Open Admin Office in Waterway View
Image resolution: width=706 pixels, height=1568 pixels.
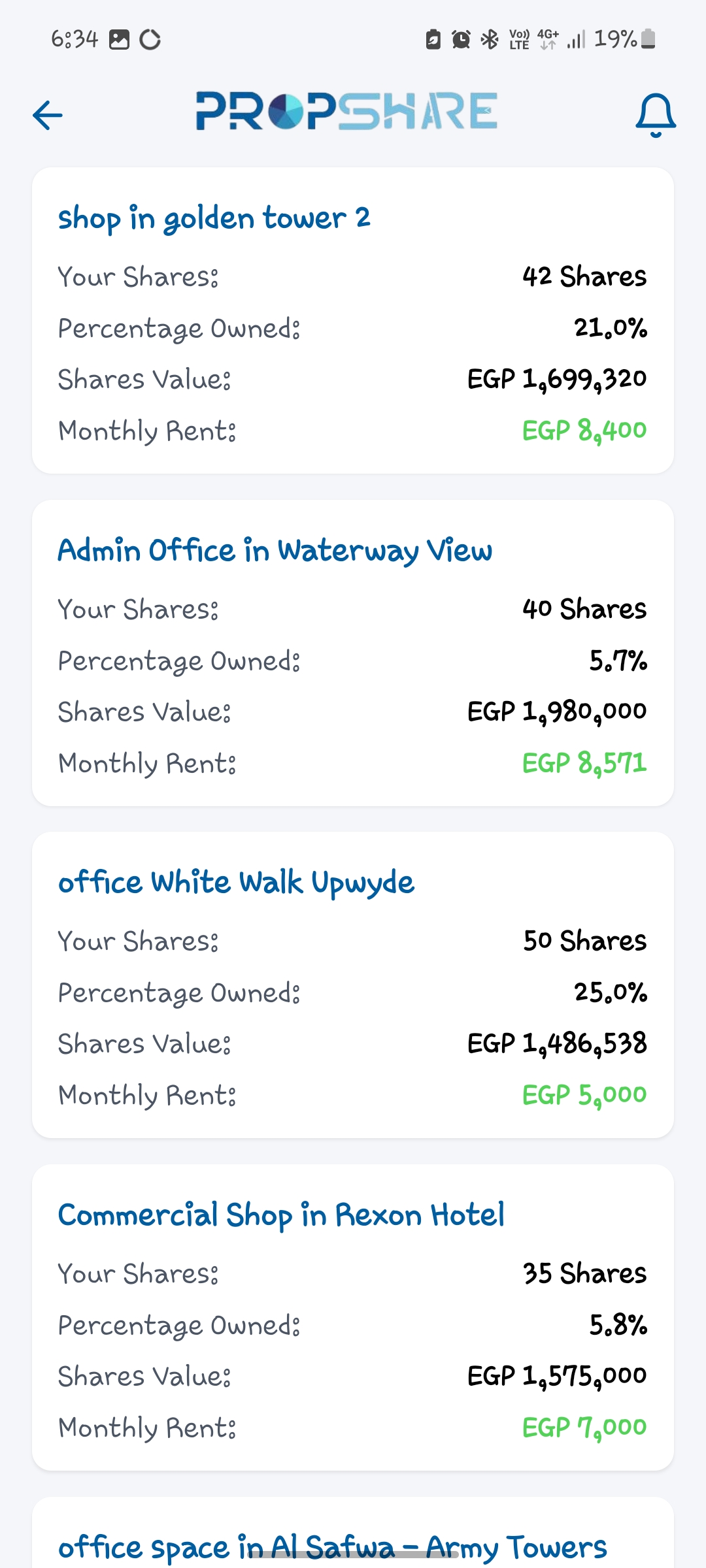(x=275, y=550)
